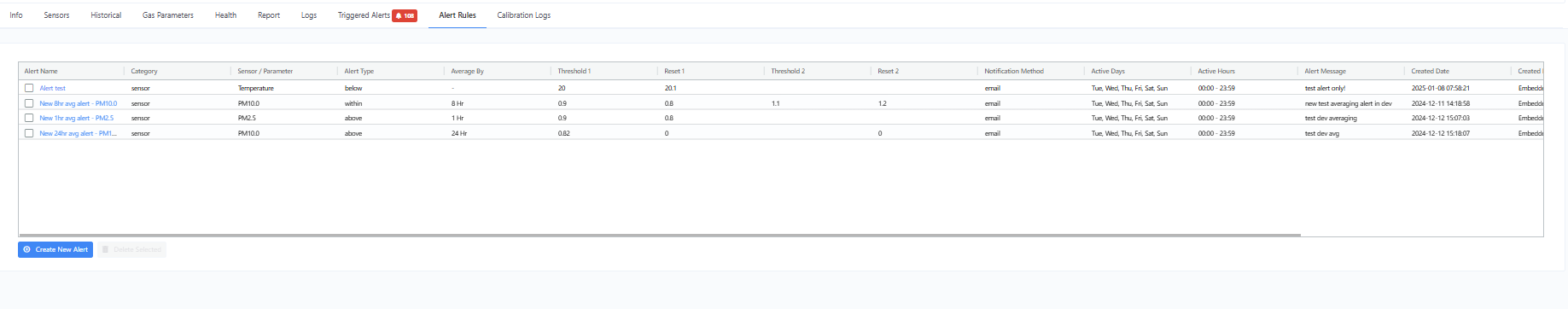Click created date 2024-12-12 15:18:07
Screen dimensions: 1568x309
[x=1440, y=133]
